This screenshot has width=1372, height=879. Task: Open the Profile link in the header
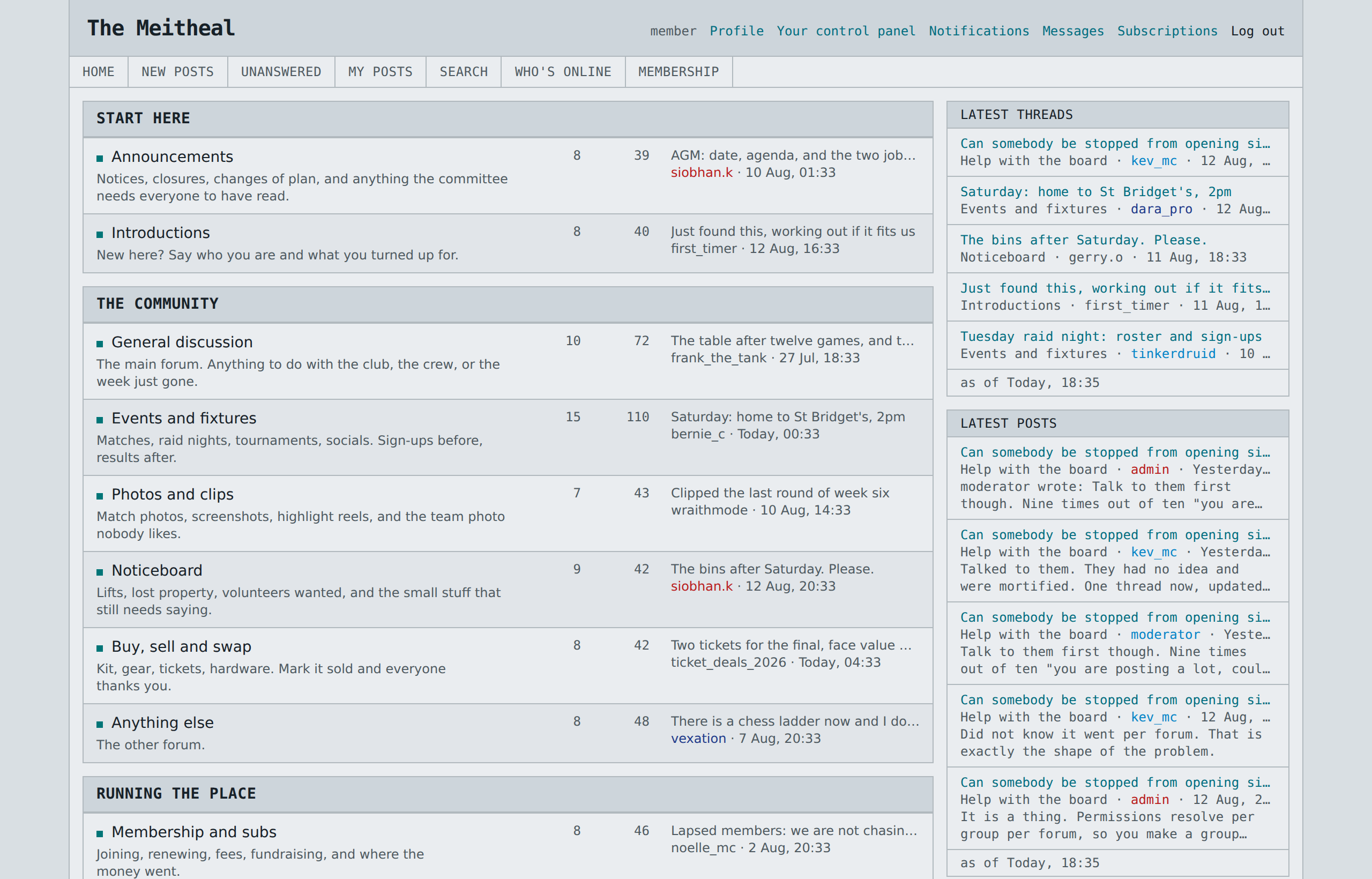[737, 31]
